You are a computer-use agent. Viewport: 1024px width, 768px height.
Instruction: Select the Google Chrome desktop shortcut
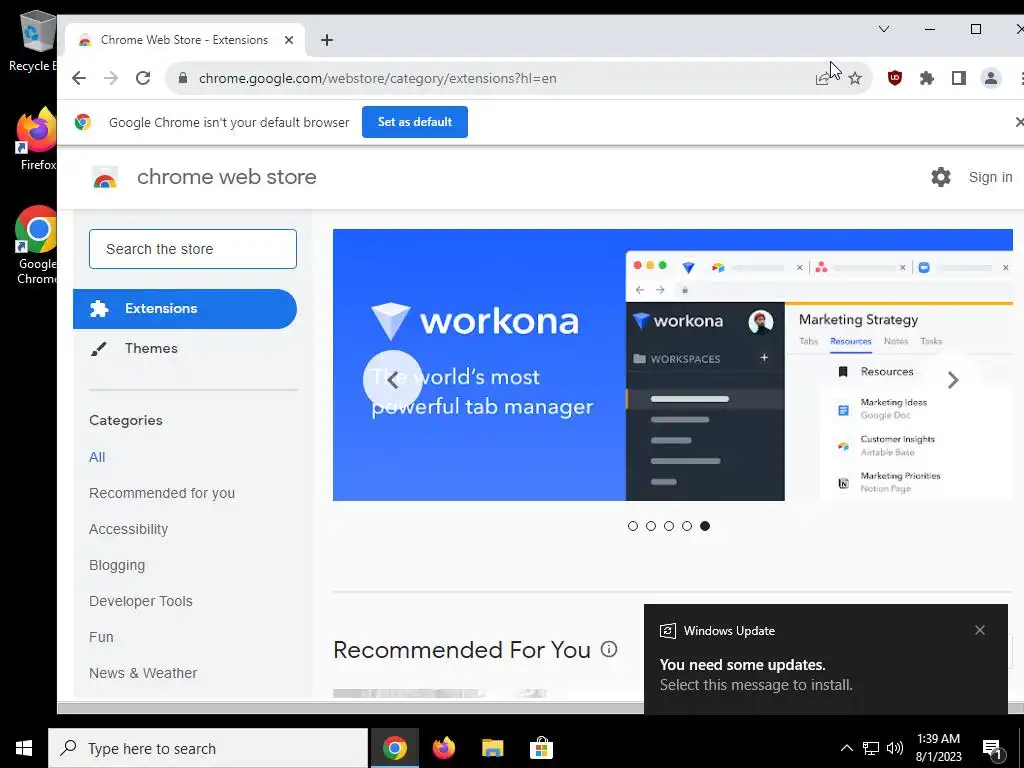(37, 245)
